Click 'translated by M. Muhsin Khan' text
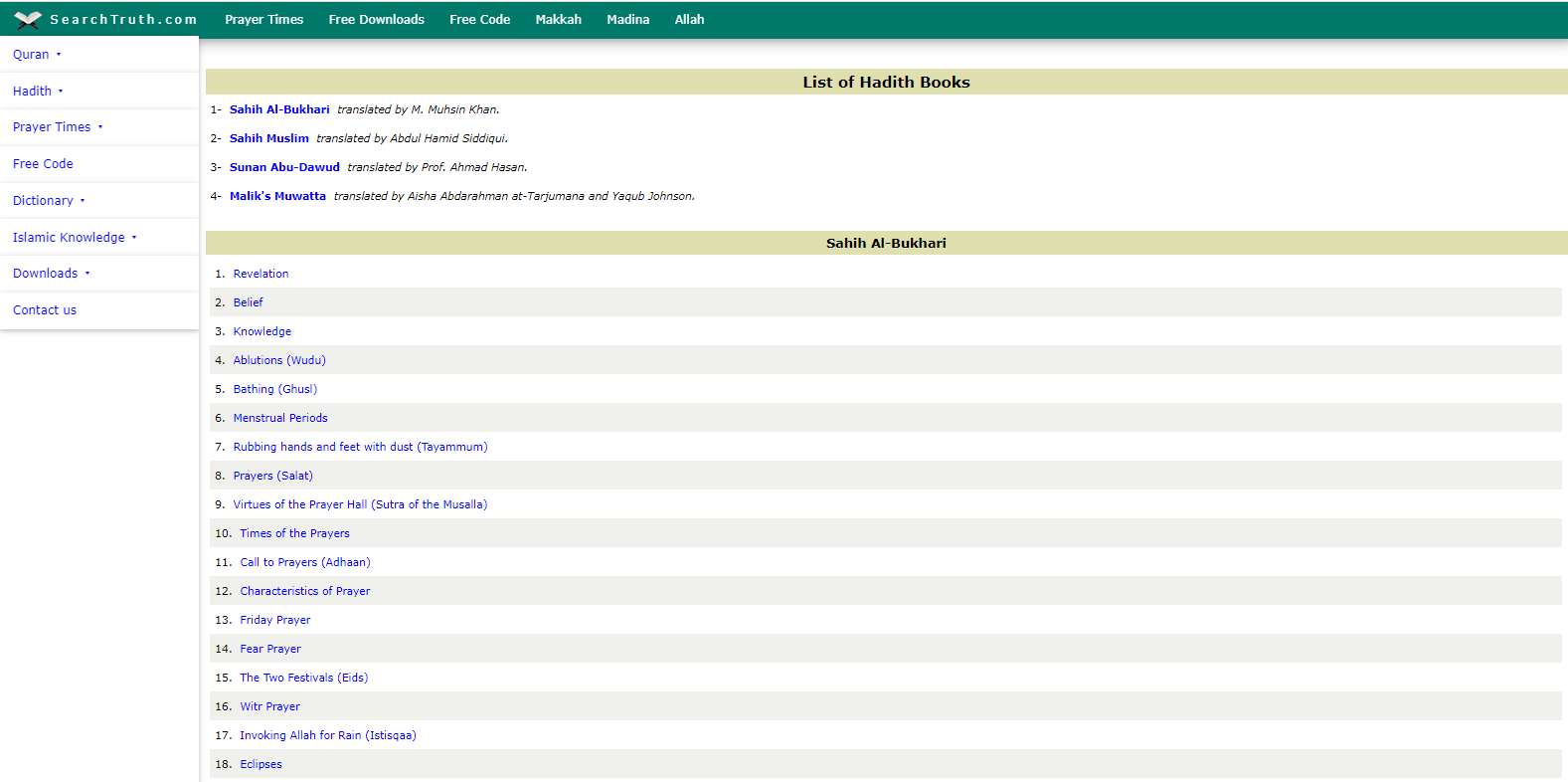The height and width of the screenshot is (782, 1568). pyautogui.click(x=419, y=110)
